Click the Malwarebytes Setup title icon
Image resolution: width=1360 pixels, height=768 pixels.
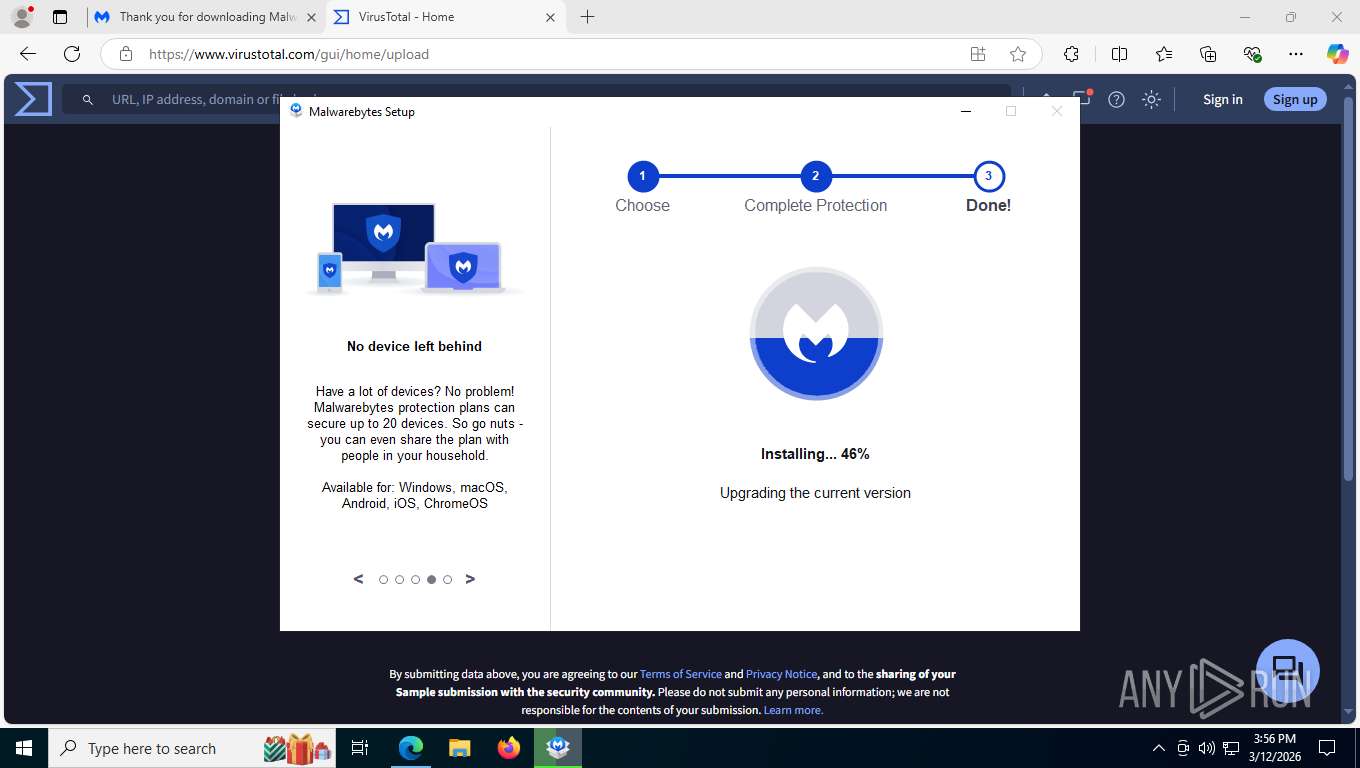click(x=296, y=111)
